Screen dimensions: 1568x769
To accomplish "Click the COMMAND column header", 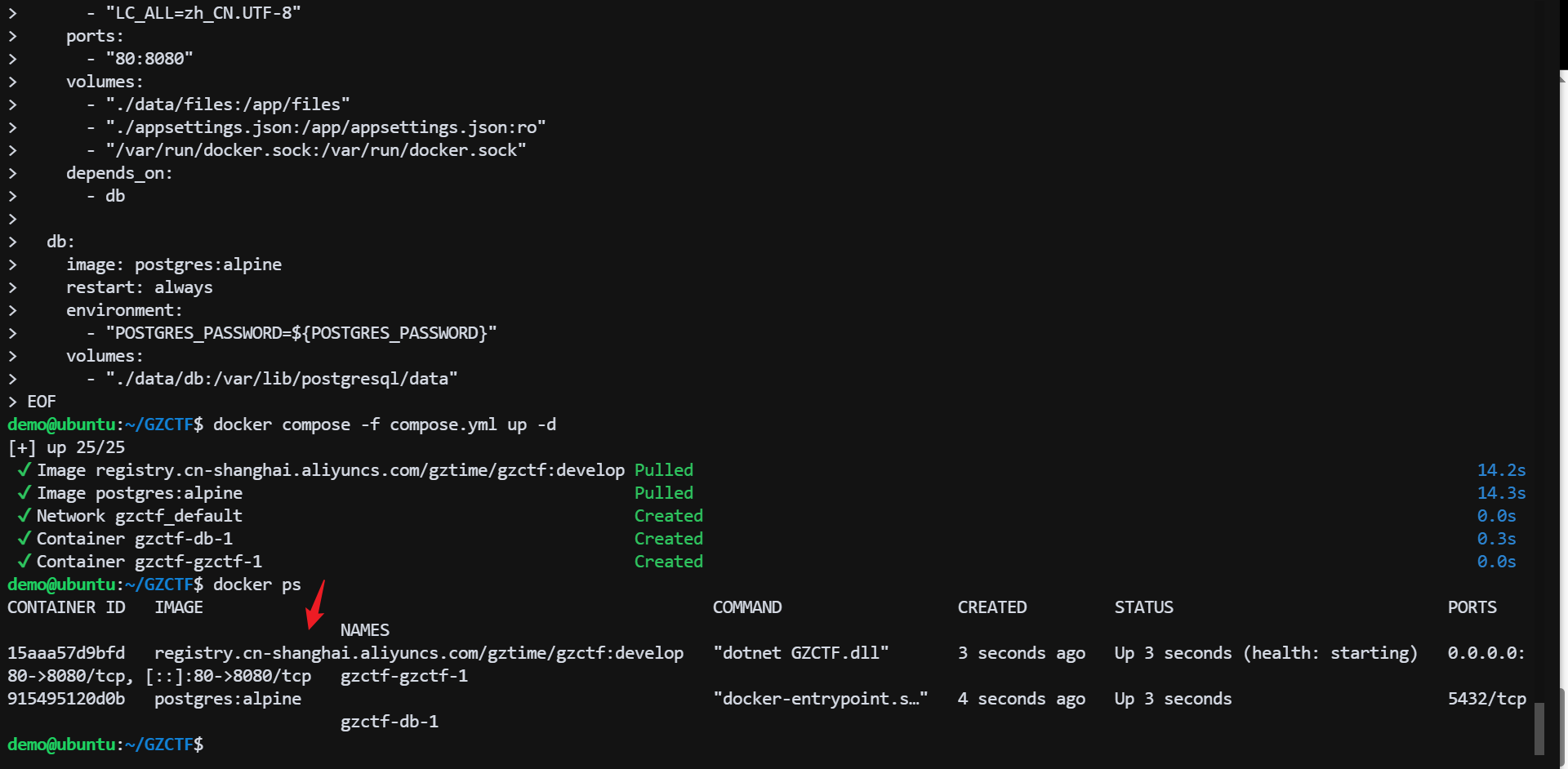I will (746, 607).
